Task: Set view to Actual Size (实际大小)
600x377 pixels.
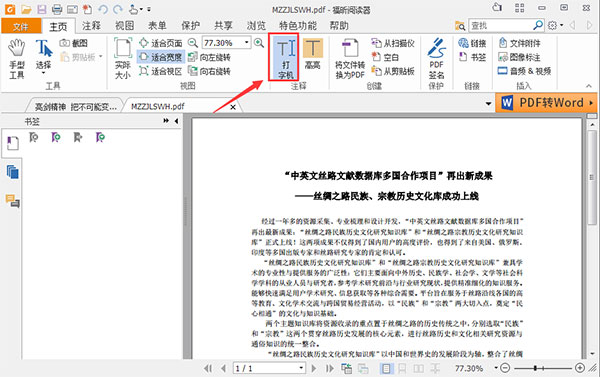Action: [123, 59]
